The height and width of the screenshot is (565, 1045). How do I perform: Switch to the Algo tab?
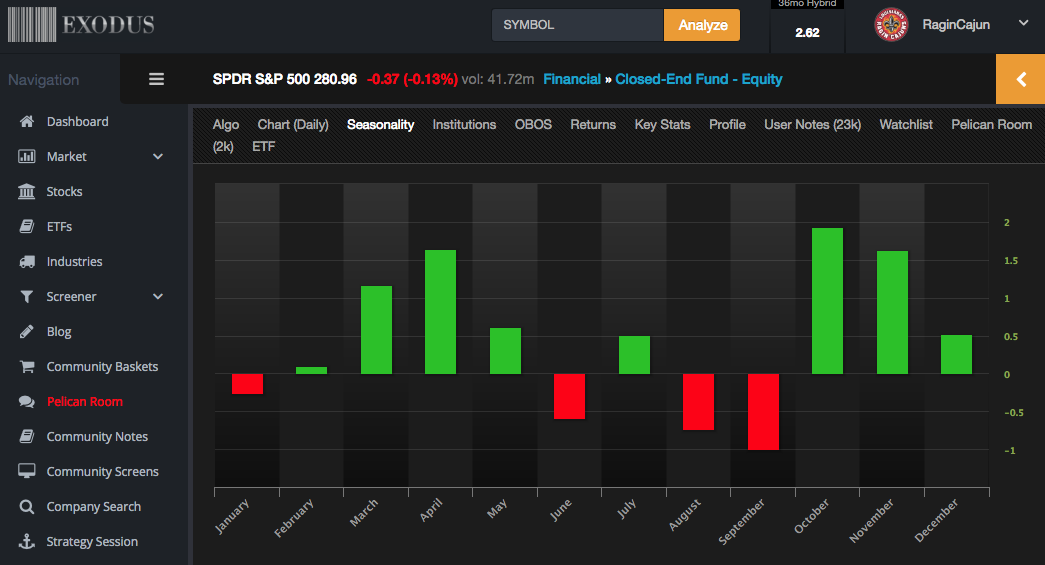point(226,125)
